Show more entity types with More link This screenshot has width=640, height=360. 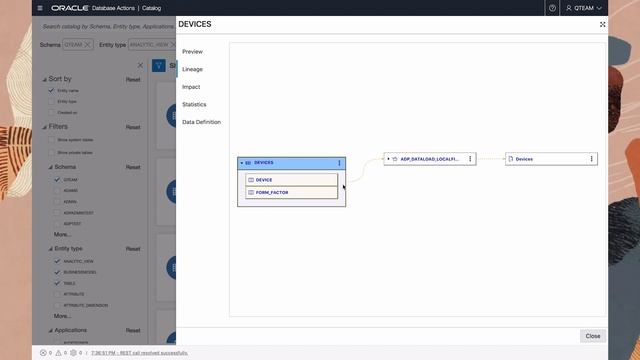click(62, 316)
